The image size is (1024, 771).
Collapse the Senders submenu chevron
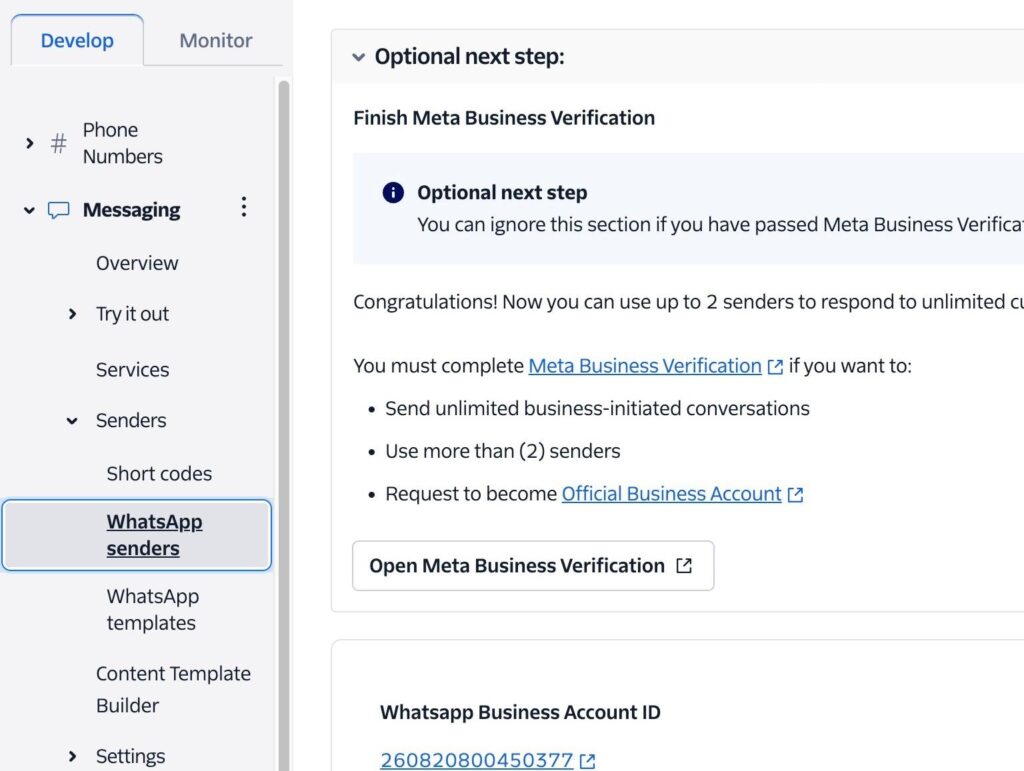click(72, 421)
